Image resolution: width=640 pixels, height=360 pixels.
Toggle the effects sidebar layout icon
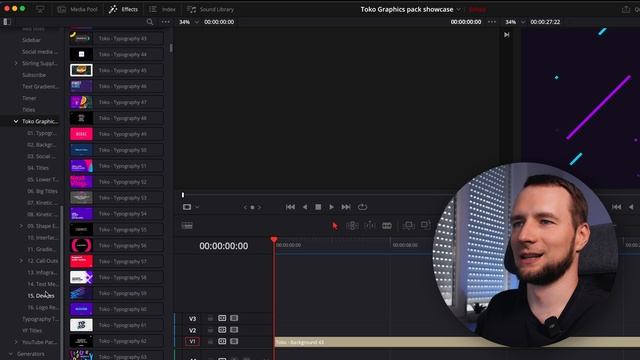7,22
